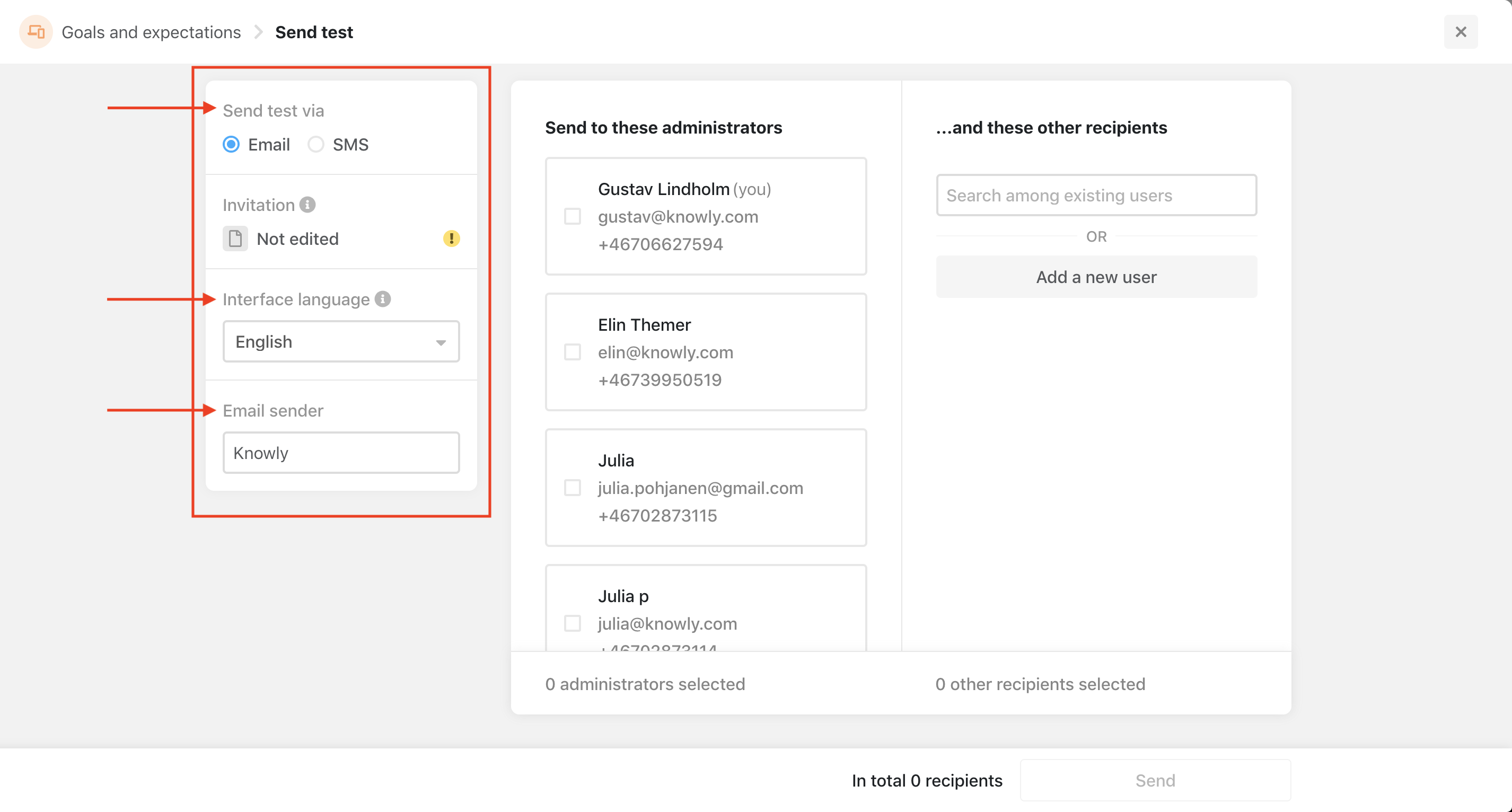The height and width of the screenshot is (812, 1512).
Task: Click the Send button
Action: coord(1155,780)
